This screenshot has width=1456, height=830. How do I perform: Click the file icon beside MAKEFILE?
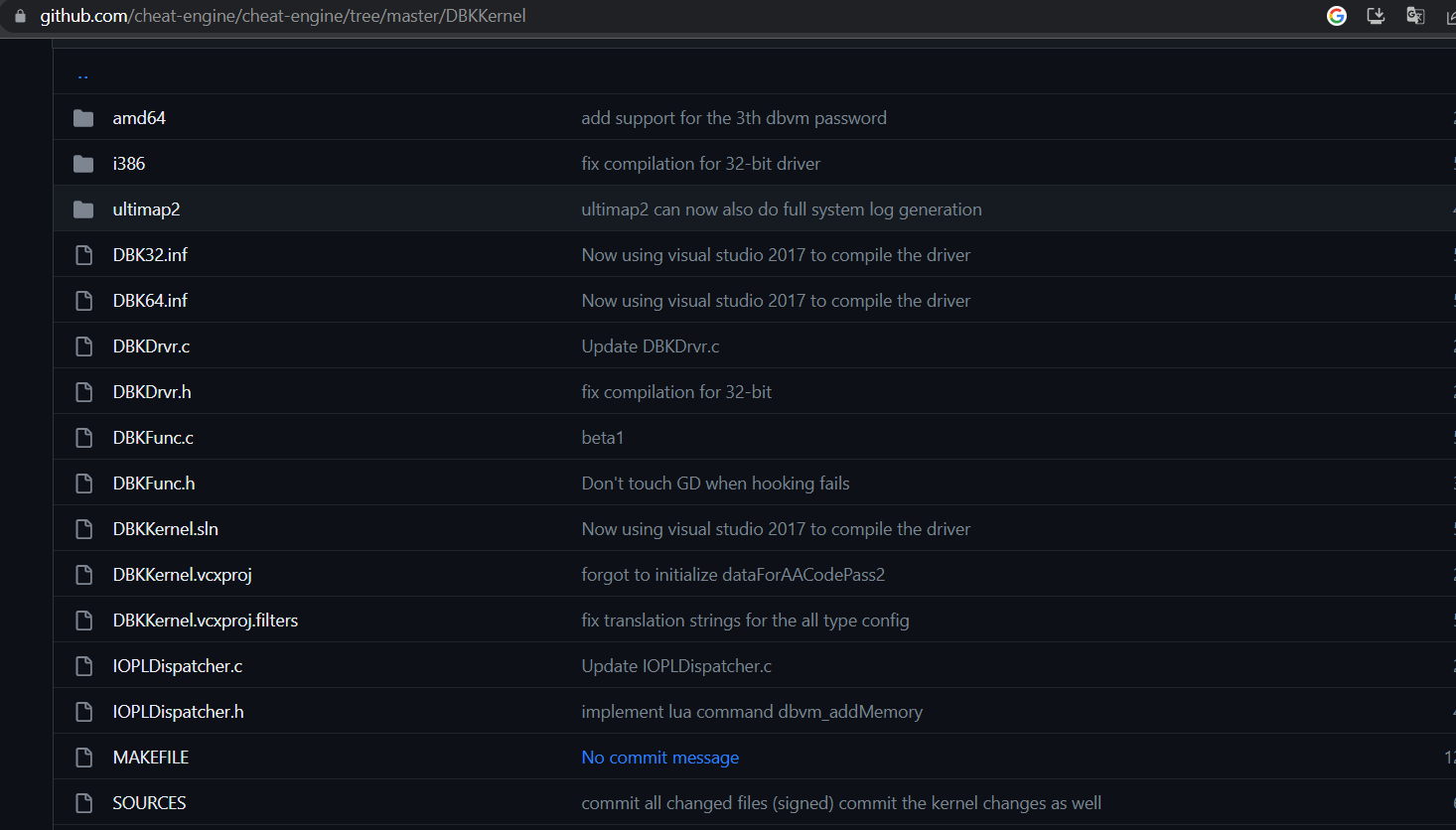click(84, 758)
